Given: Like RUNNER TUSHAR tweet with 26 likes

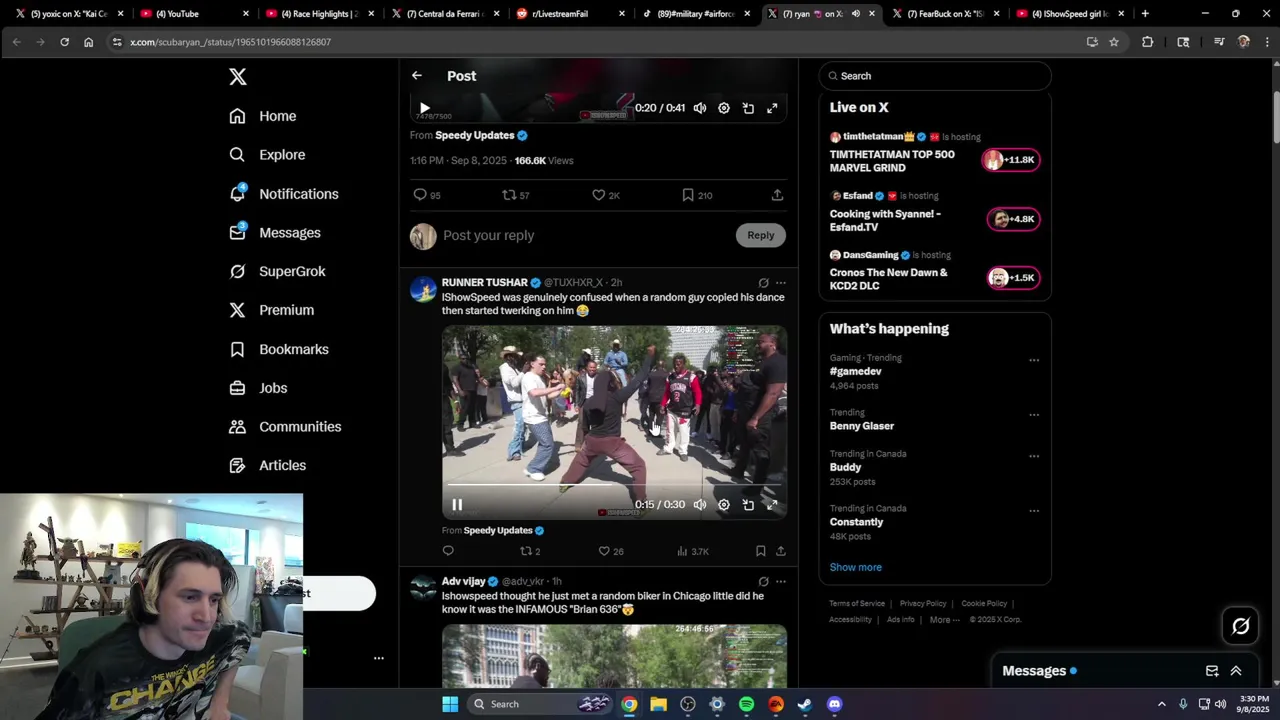Looking at the screenshot, I should [610, 551].
